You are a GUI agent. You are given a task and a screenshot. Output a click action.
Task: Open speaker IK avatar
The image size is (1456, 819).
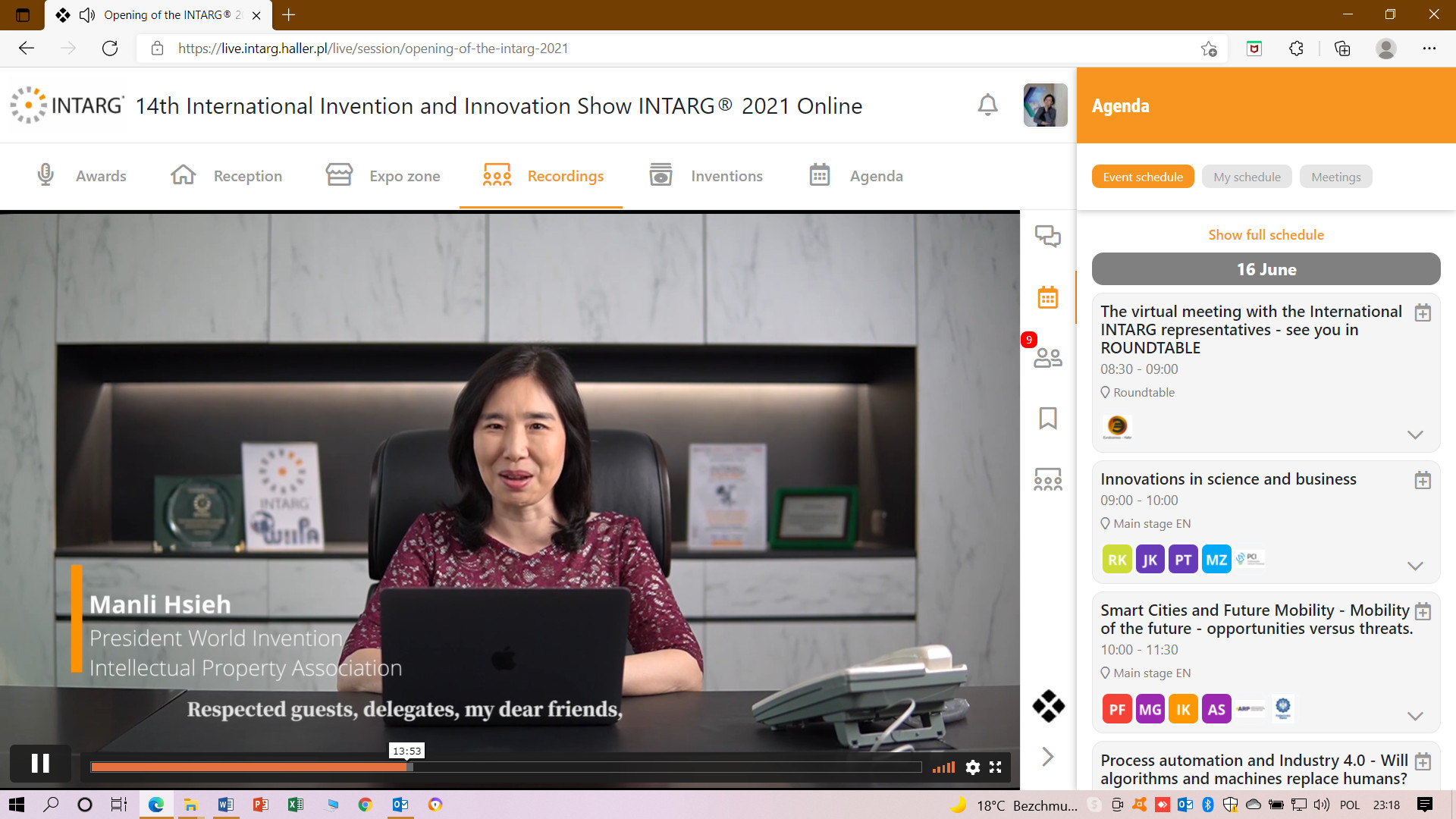(x=1183, y=709)
